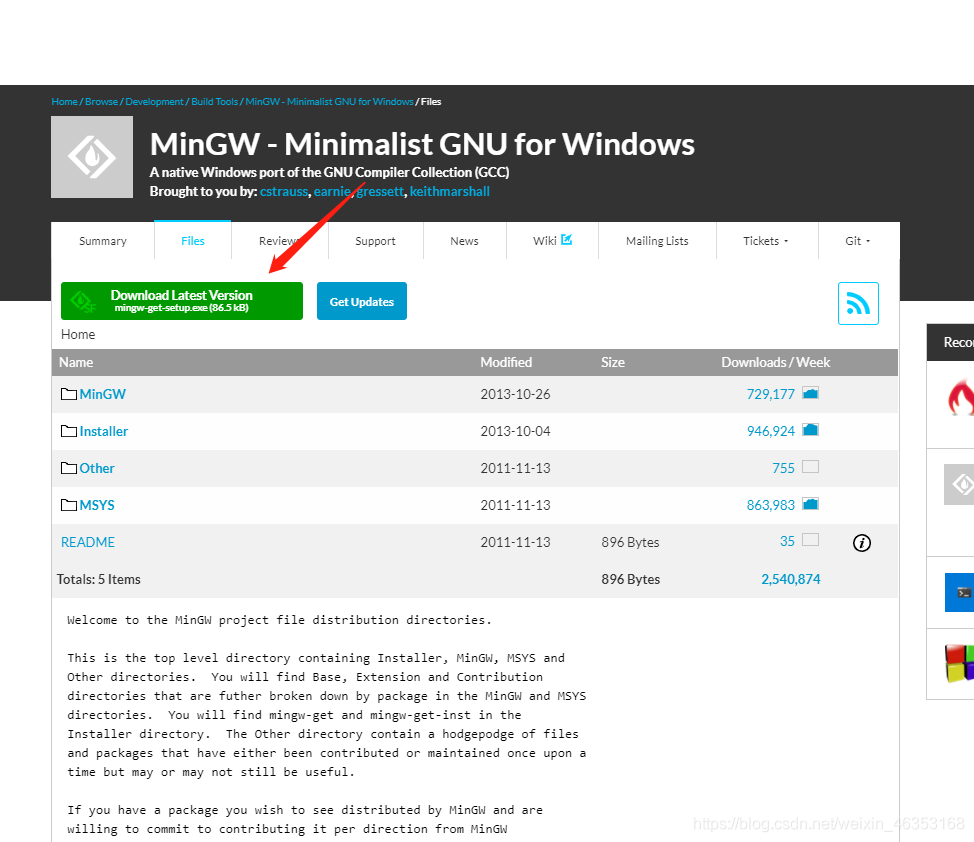
Task: Click the Home path label above the table
Action: [x=78, y=334]
